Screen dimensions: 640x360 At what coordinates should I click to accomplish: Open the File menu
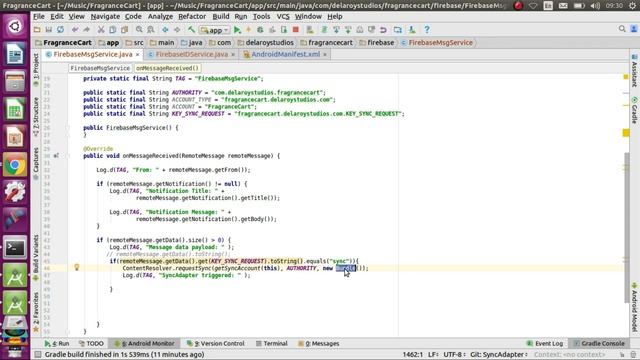point(39,16)
